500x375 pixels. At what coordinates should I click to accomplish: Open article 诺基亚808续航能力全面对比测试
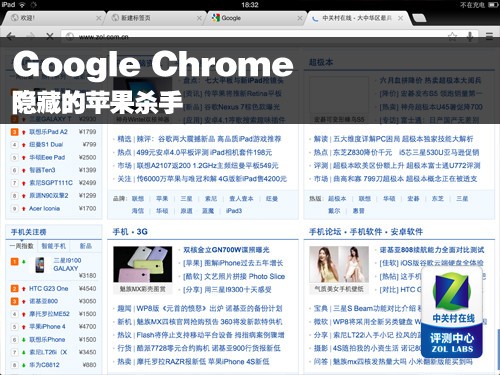coord(432,250)
